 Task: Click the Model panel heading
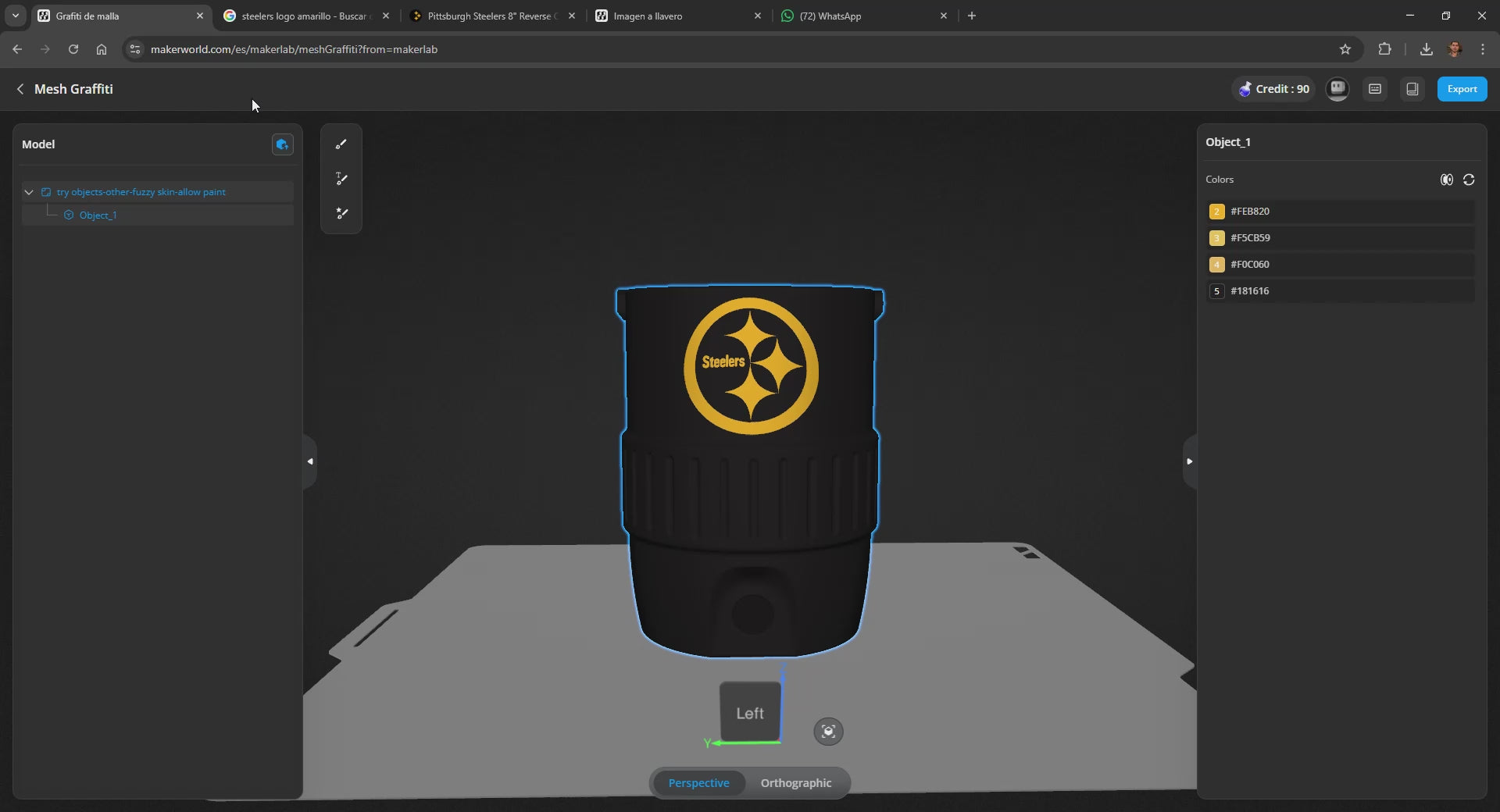(x=38, y=144)
